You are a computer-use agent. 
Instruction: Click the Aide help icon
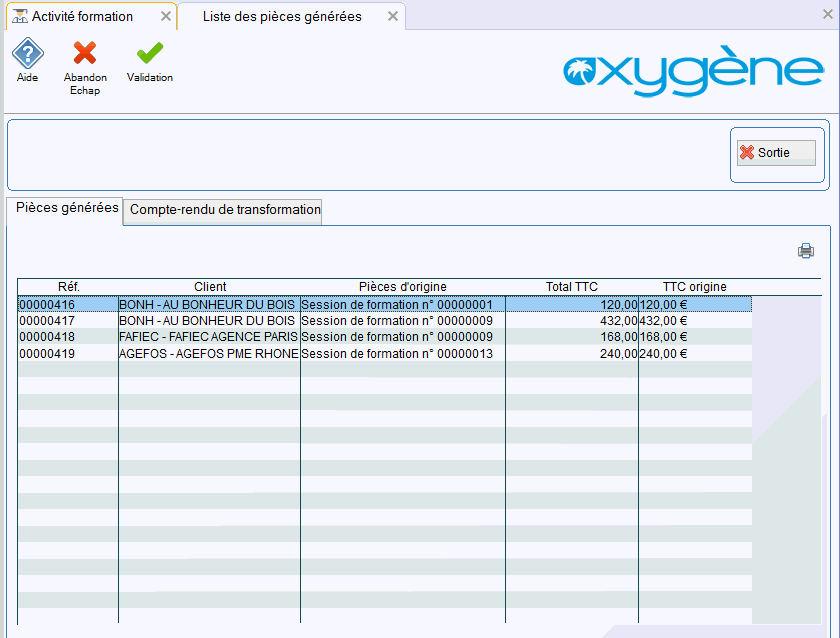point(27,54)
